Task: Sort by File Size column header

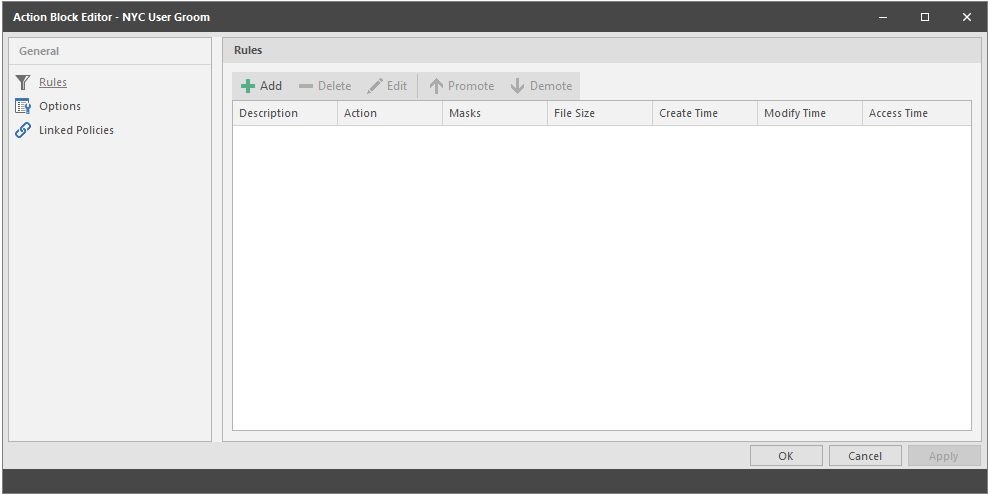Action: [600, 113]
